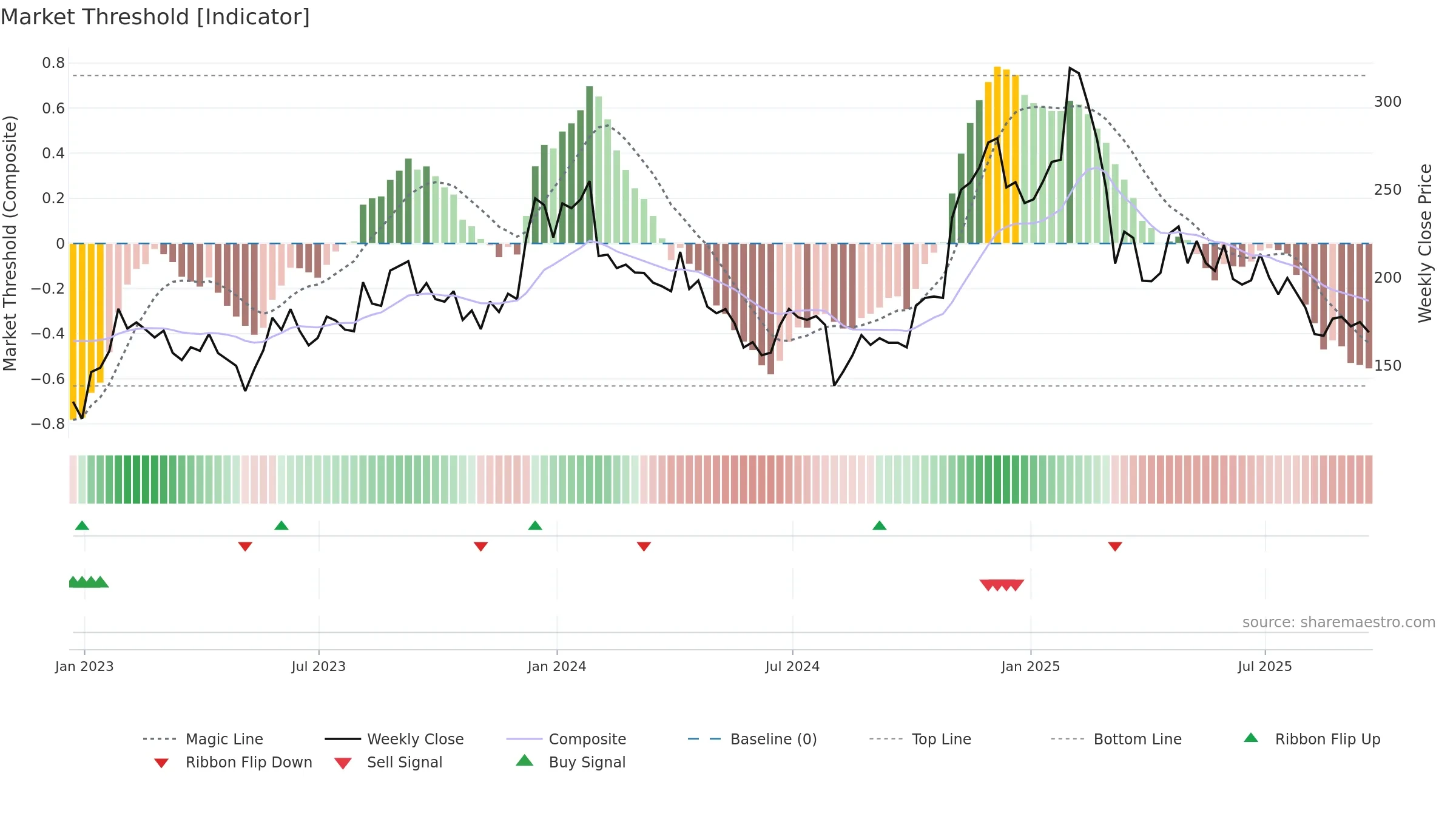
Task: Click the Jul 2024 x-axis label
Action: pos(792,667)
